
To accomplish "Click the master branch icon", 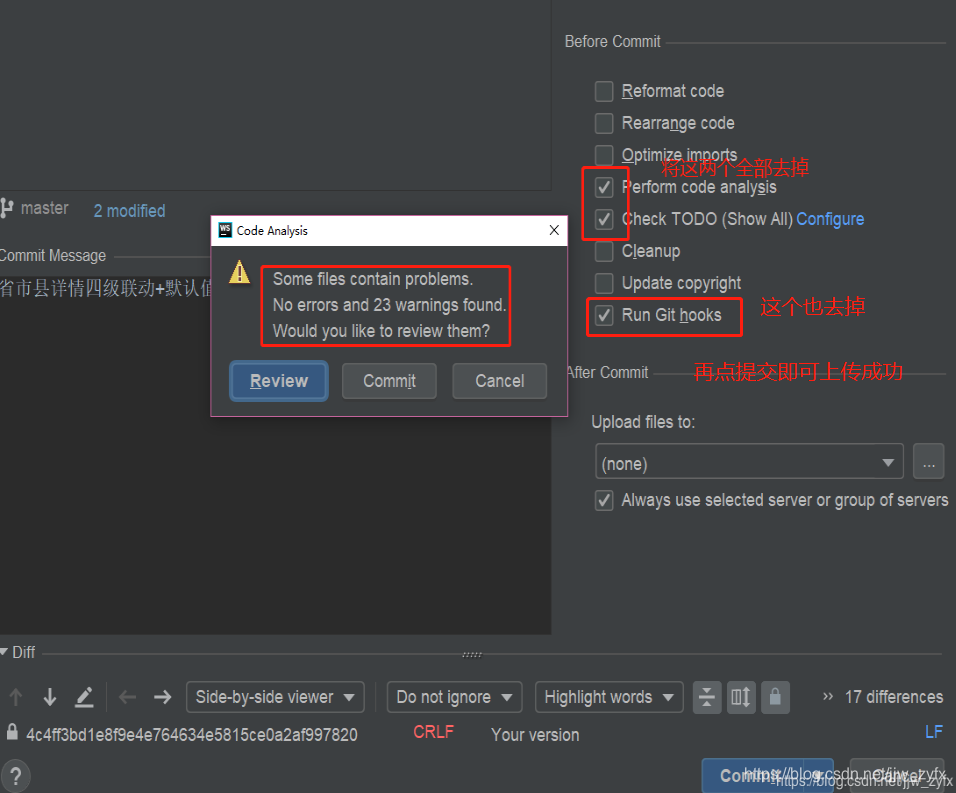I will [x=7, y=208].
